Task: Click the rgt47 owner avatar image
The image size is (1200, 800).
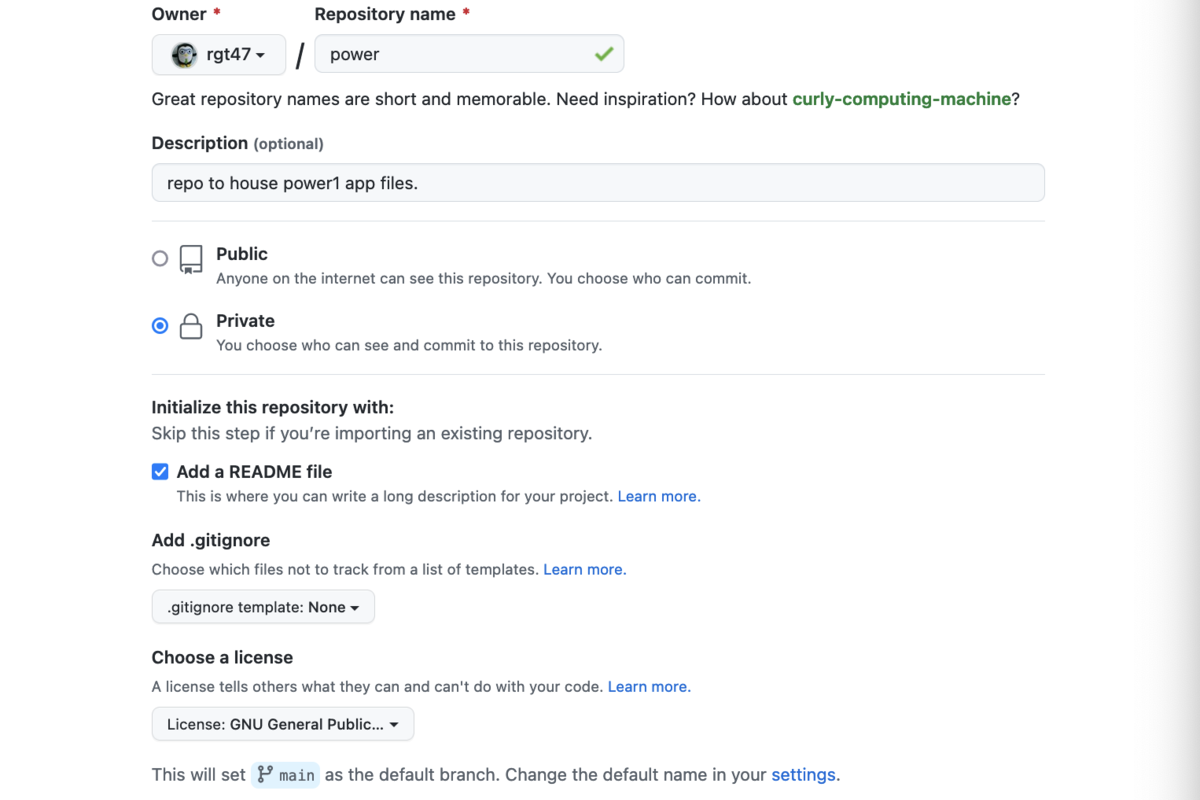Action: click(x=184, y=55)
